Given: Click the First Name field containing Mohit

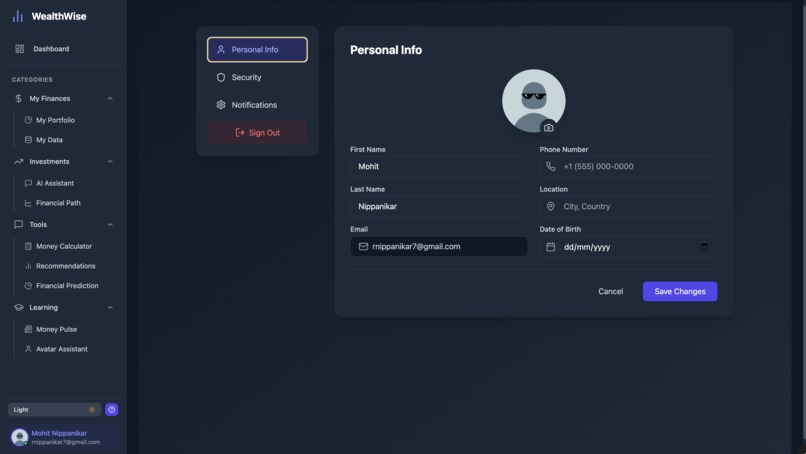Looking at the screenshot, I should 439,167.
